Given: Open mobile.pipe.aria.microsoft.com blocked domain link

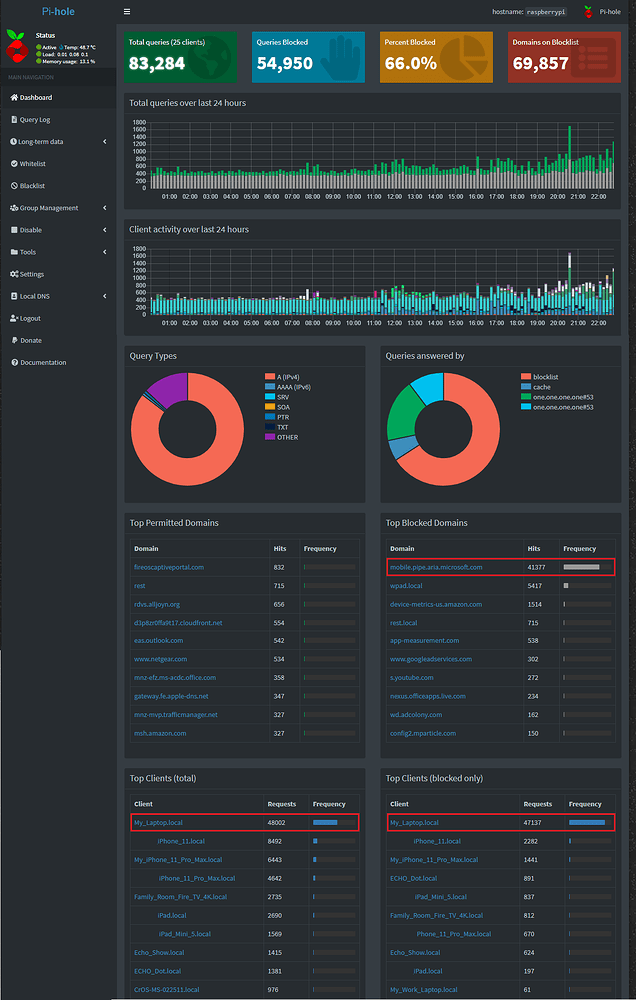Looking at the screenshot, I should 436,567.
